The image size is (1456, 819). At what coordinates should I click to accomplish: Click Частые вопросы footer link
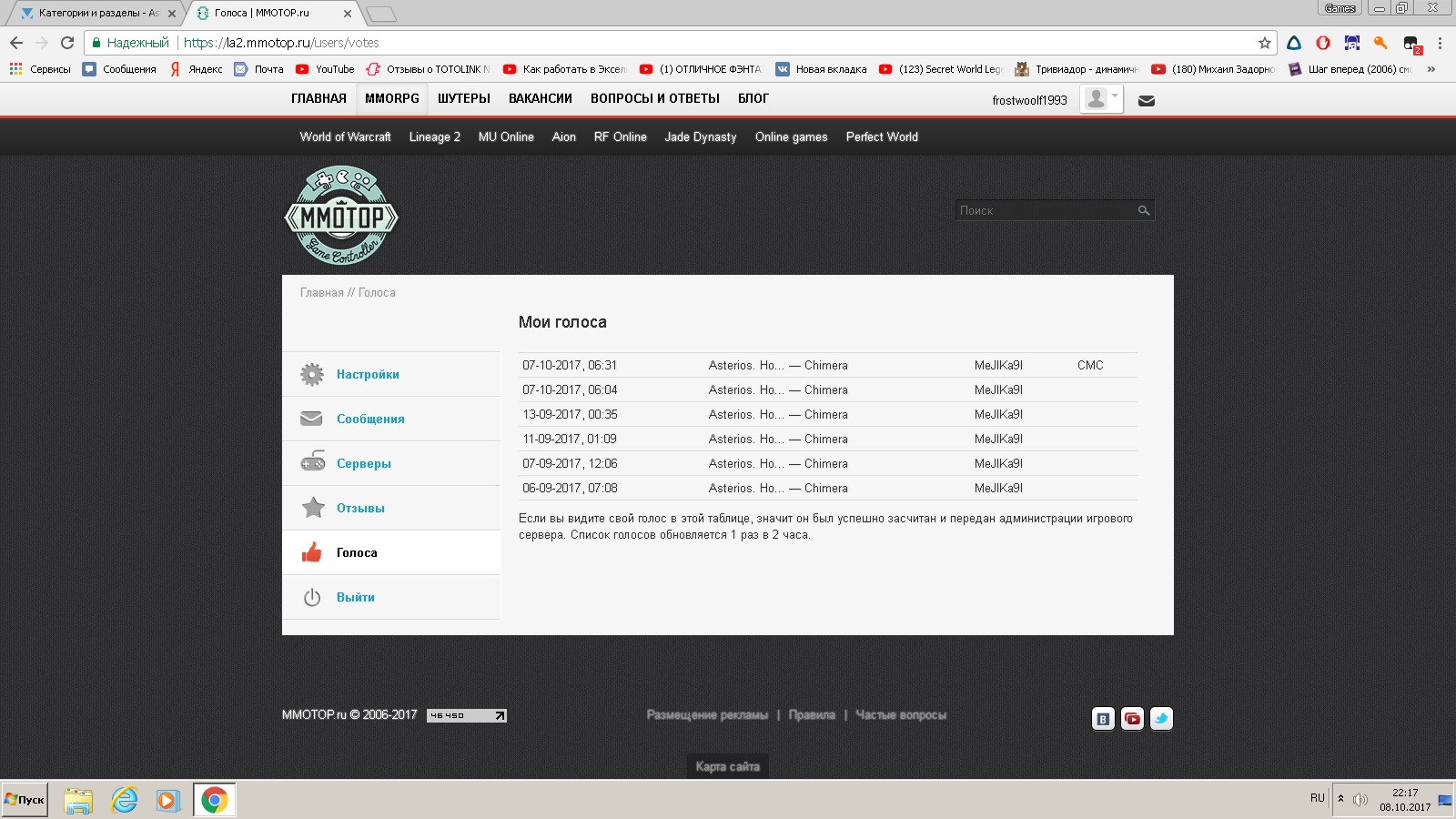(901, 714)
